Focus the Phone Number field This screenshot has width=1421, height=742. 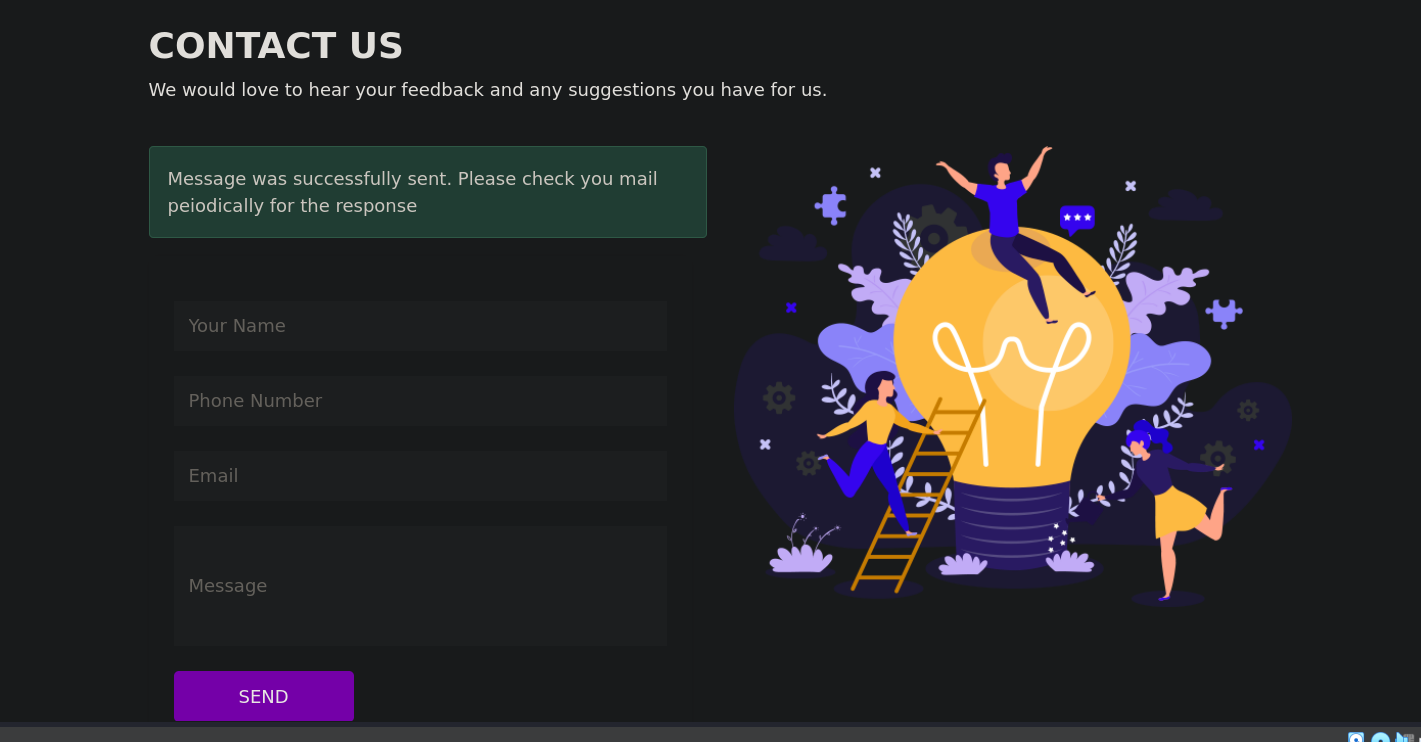click(x=420, y=401)
